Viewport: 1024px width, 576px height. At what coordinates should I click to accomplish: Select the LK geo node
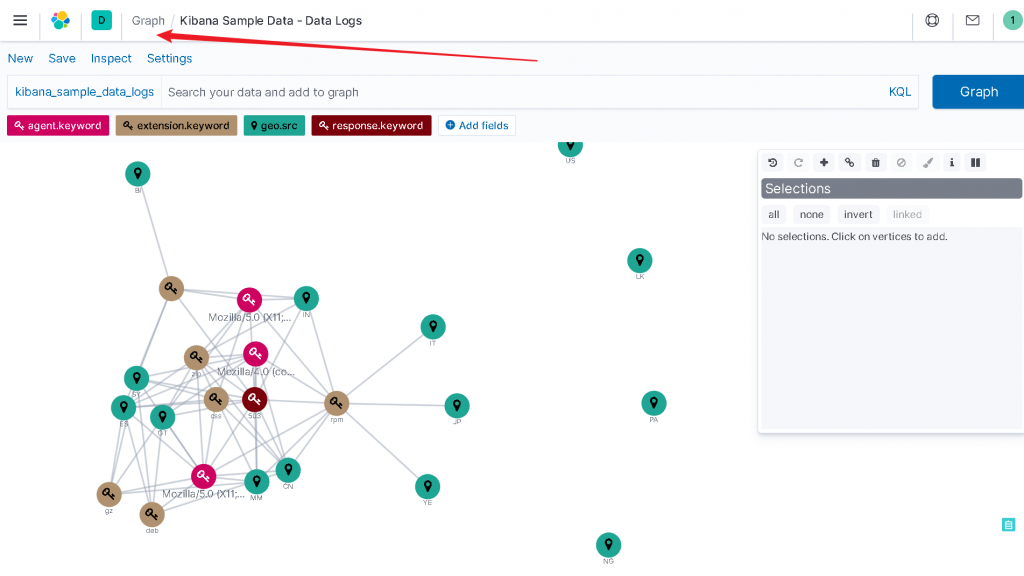click(640, 261)
